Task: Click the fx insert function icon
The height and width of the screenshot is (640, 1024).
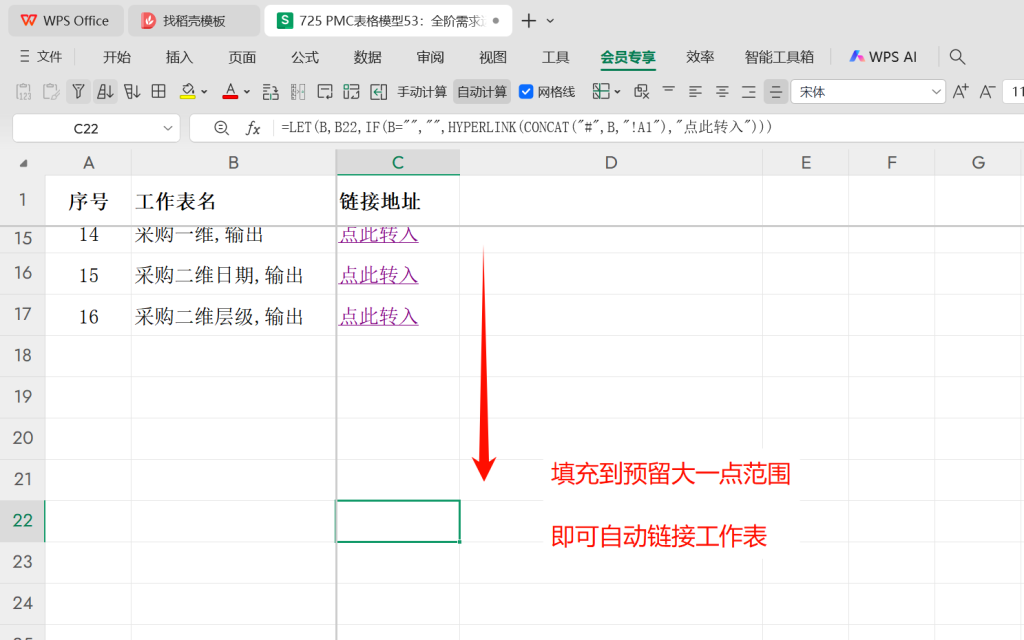Action: point(253,128)
